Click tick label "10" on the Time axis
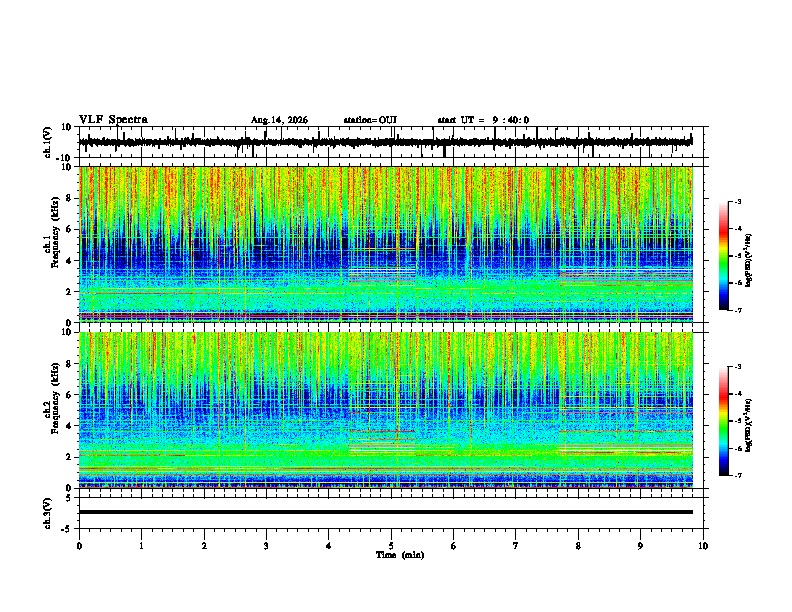 [x=703, y=546]
